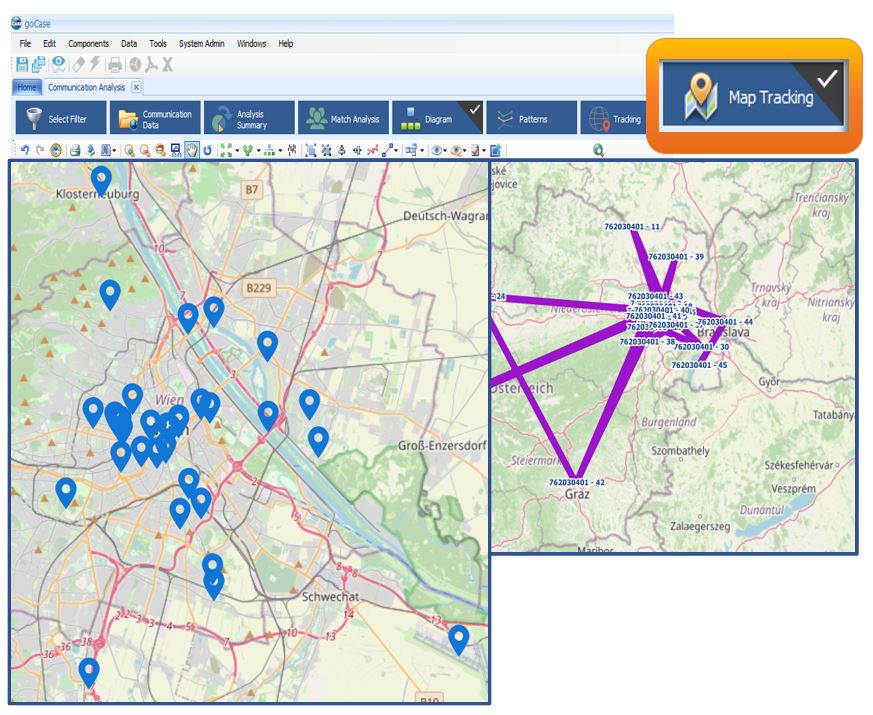Image resolution: width=873 pixels, height=715 pixels.
Task: Click the PDF export icon
Action: (x=151, y=65)
